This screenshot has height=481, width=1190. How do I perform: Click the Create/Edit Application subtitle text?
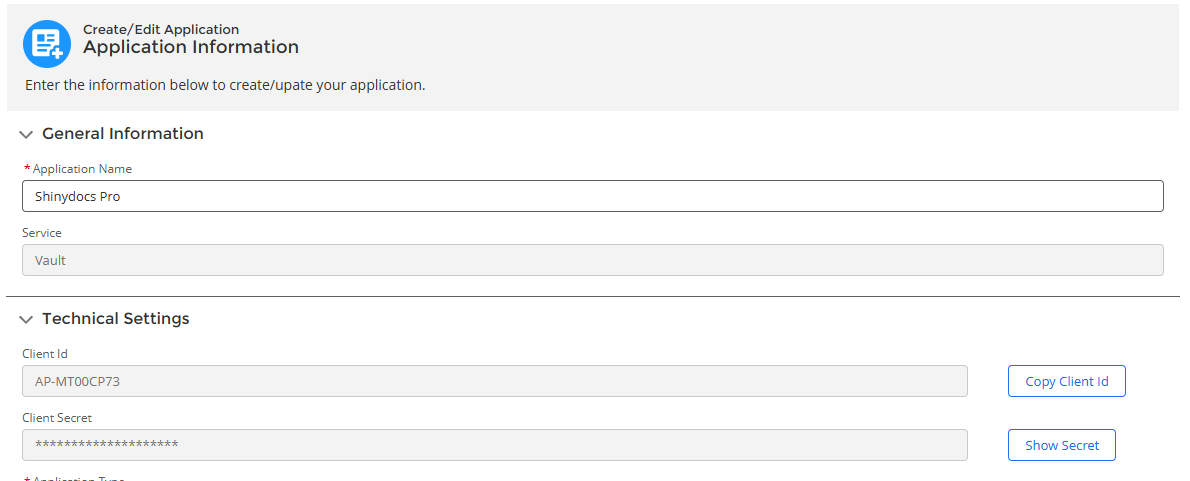pyautogui.click(x=160, y=29)
